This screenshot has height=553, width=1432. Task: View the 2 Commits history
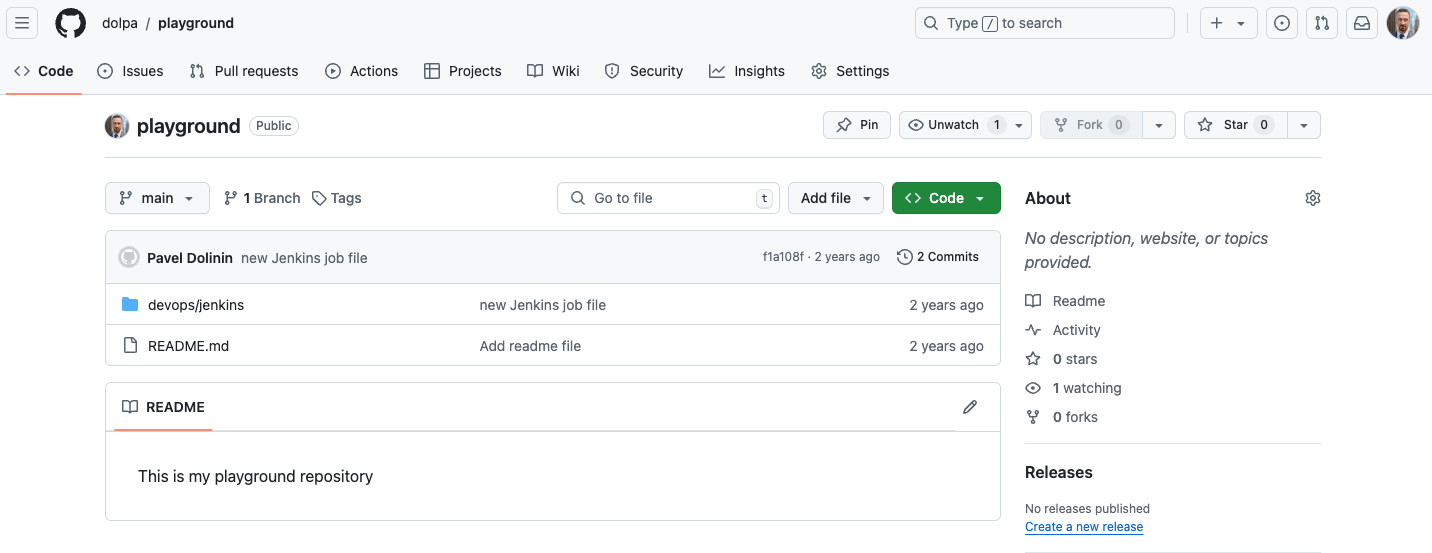pyautogui.click(x=938, y=257)
